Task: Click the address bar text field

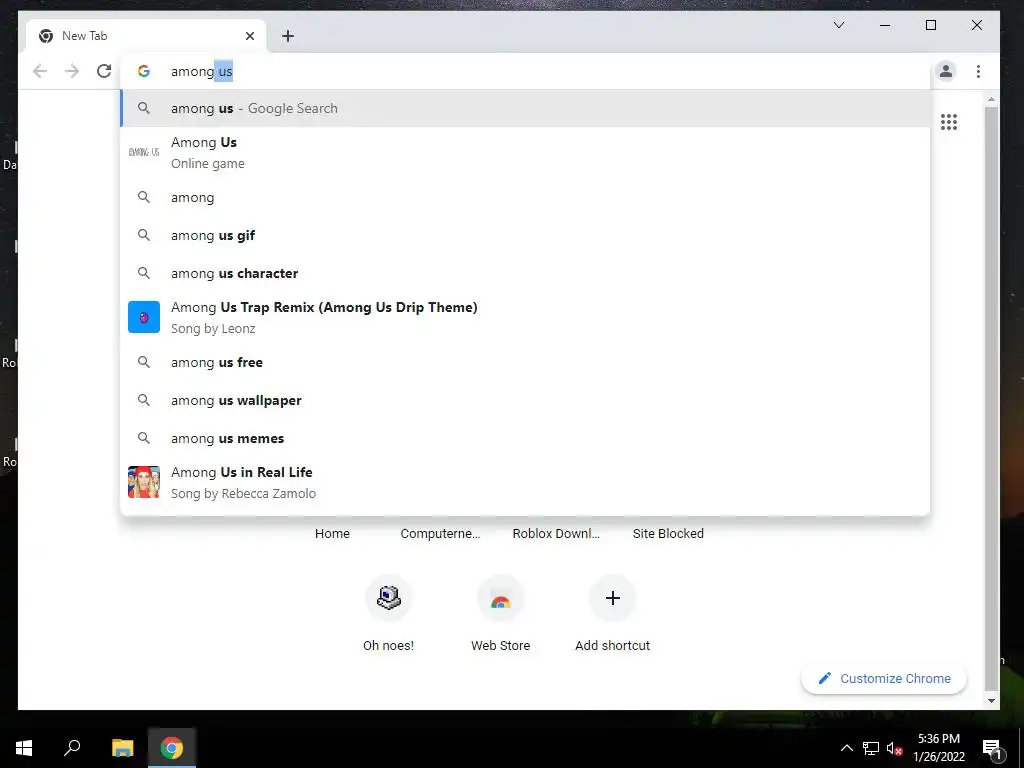Action: click(x=525, y=71)
